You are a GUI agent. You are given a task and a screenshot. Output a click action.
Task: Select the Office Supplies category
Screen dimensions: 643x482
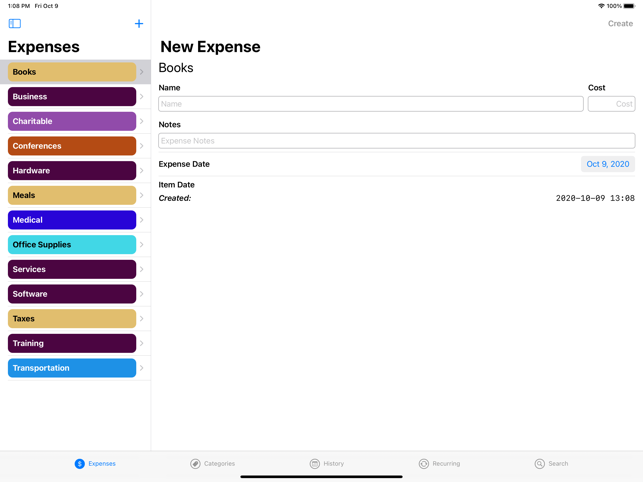point(72,244)
